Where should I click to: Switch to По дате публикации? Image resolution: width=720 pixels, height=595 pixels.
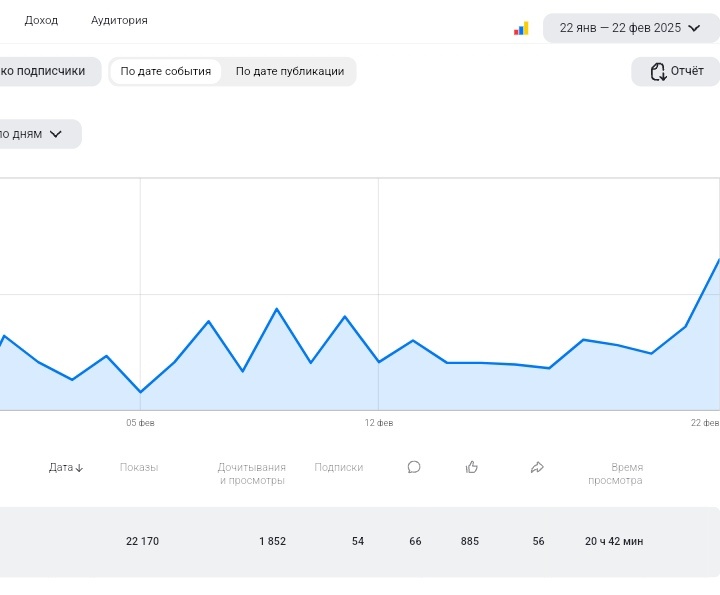(290, 71)
